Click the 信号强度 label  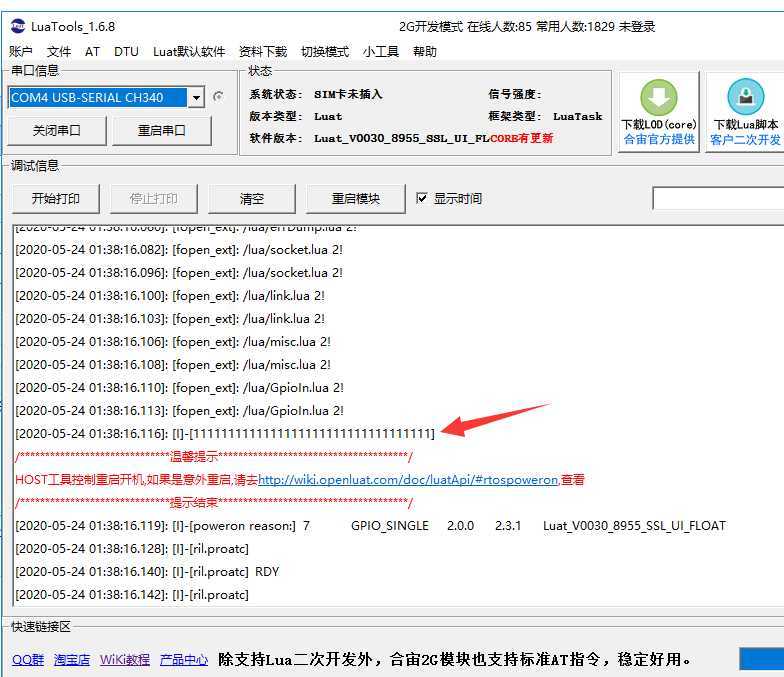click(x=514, y=94)
